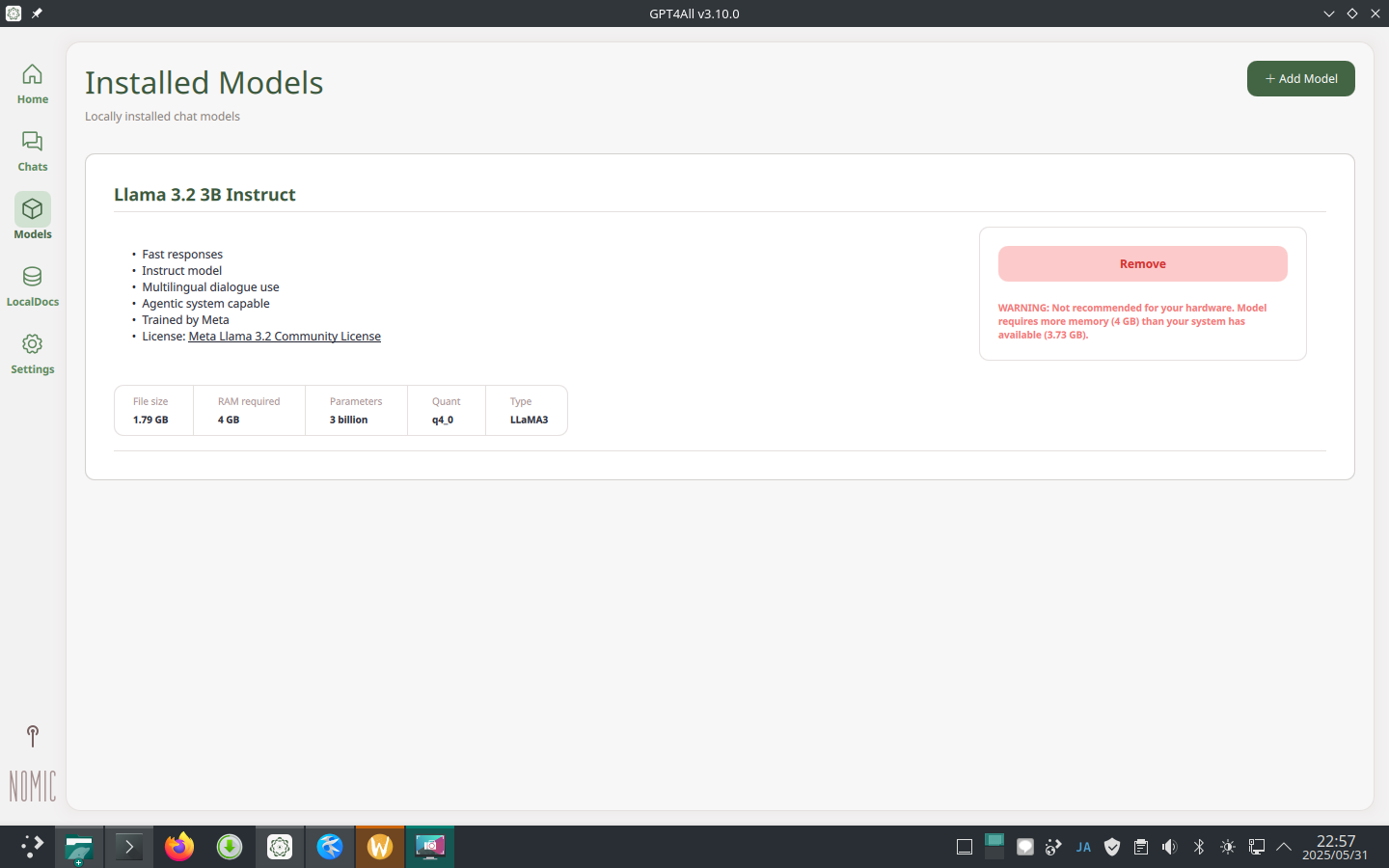The width and height of the screenshot is (1389, 868).
Task: Click Remove to uninstall Llama 3.2 3B
Action: 1142,263
